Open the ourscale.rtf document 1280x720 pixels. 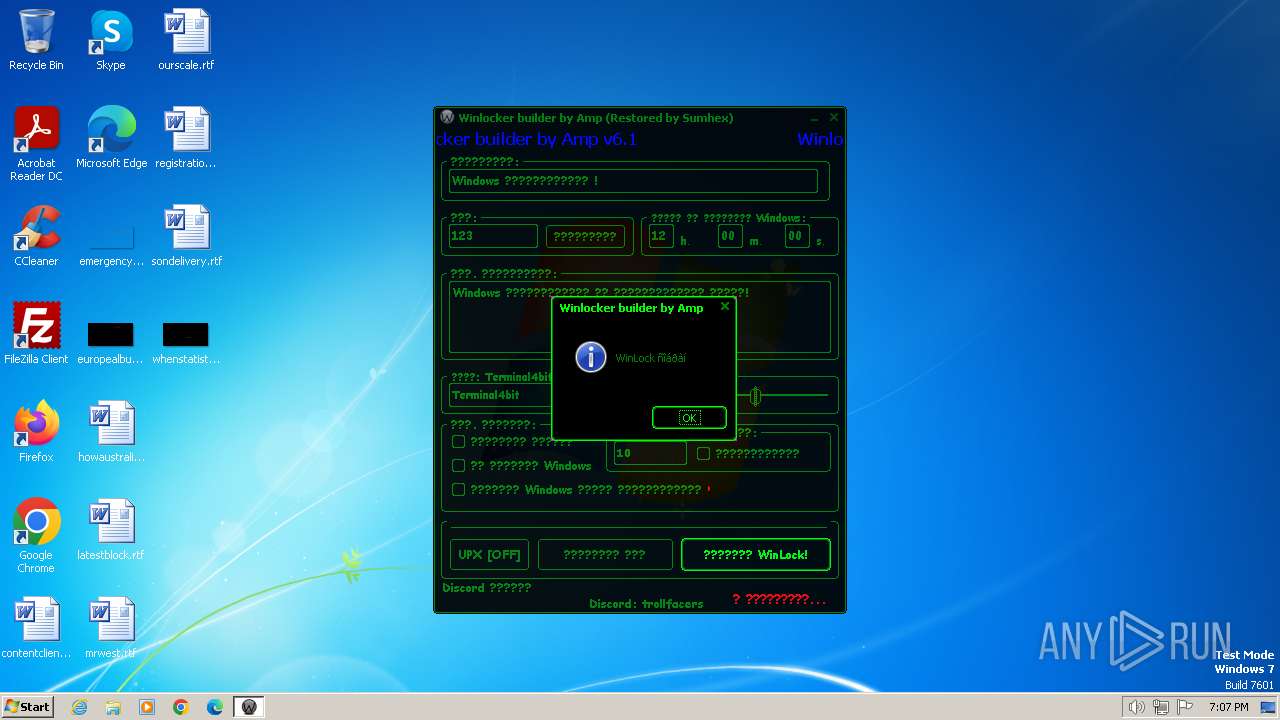click(x=186, y=41)
